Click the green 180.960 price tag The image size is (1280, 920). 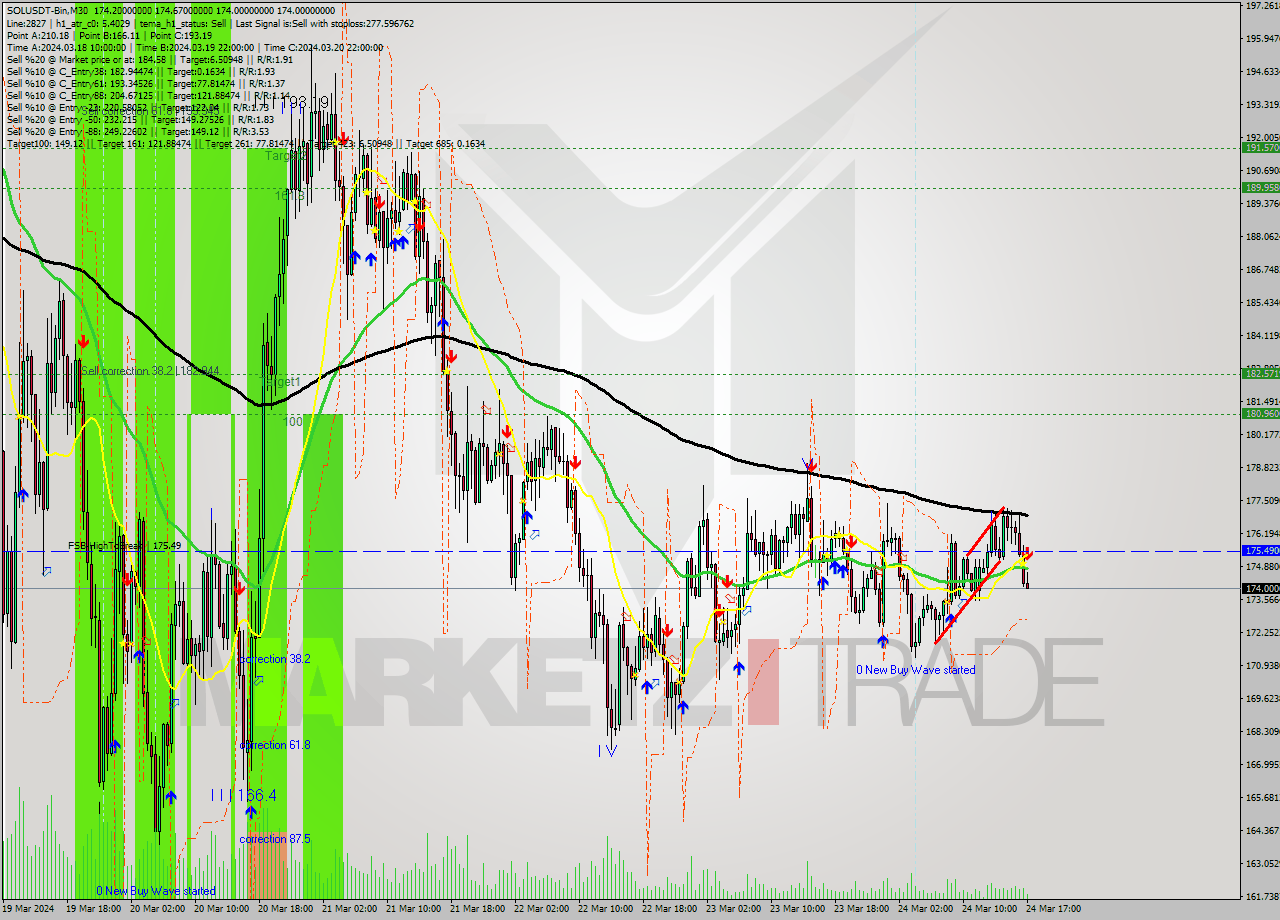1261,413
